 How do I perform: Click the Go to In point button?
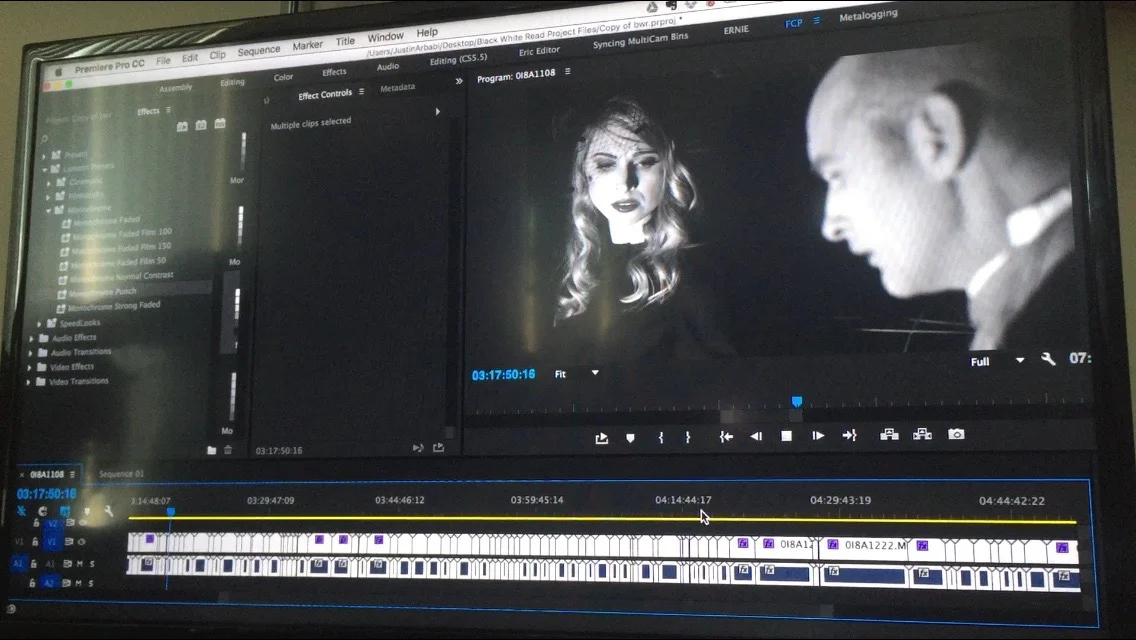point(726,436)
